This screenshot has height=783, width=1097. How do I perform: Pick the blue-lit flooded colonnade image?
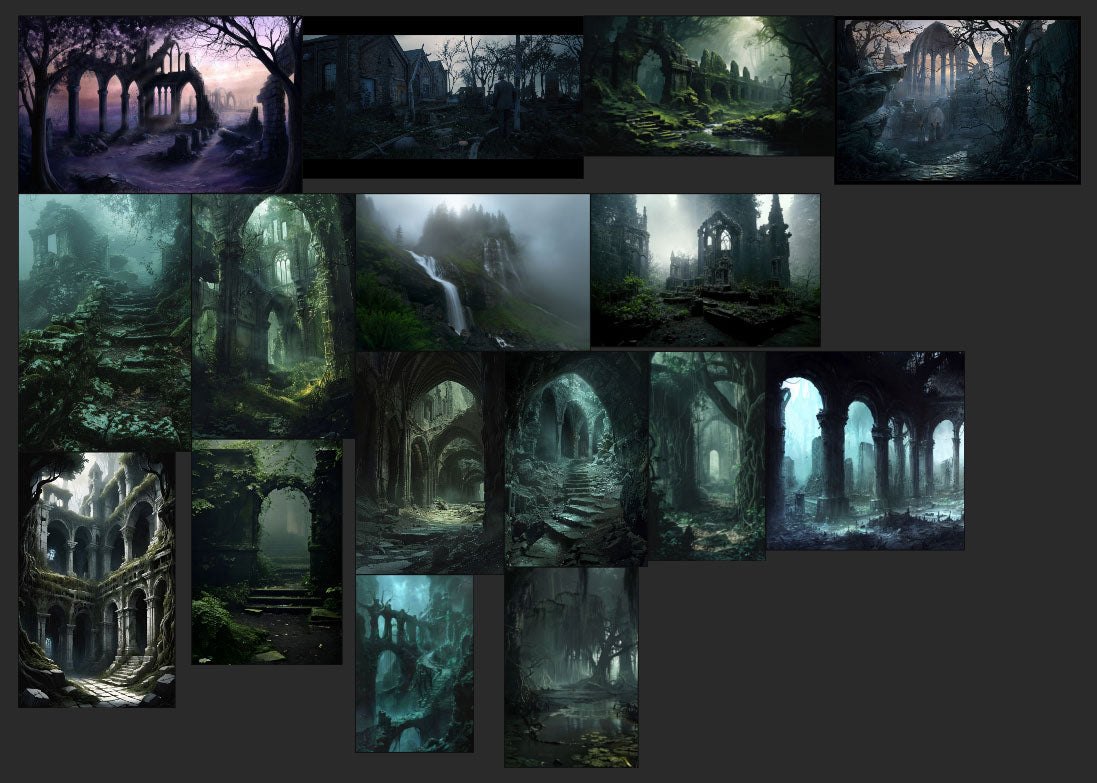click(865, 450)
